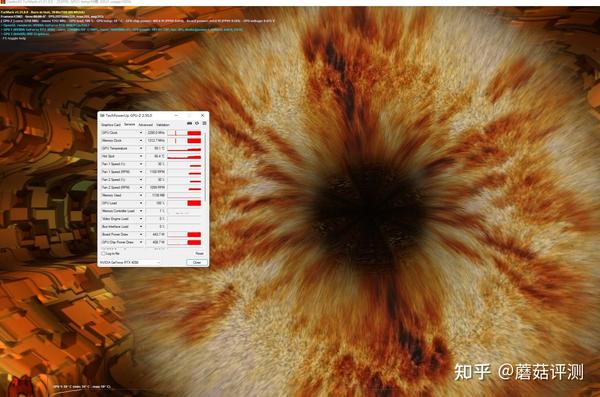Expand the Video Engine Load dropdown
Screen dimensions: 600x397
click(x=141, y=219)
